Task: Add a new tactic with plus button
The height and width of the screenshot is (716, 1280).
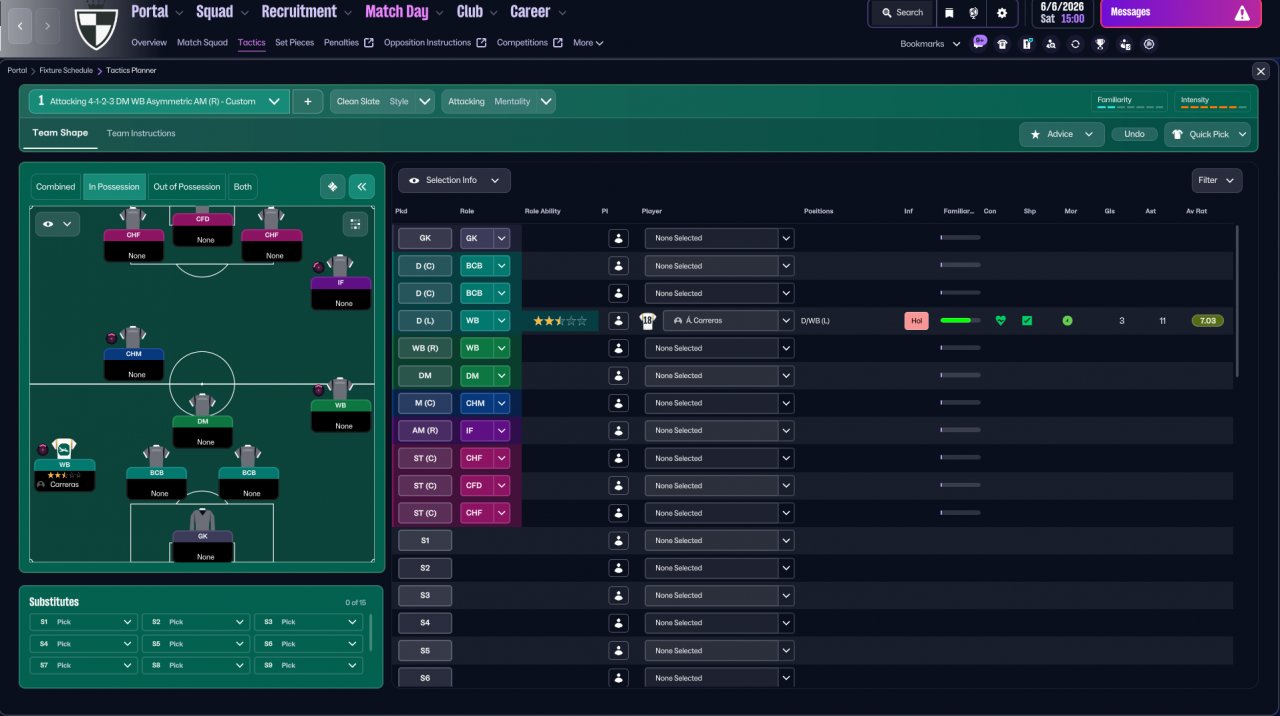Action: click(x=307, y=101)
